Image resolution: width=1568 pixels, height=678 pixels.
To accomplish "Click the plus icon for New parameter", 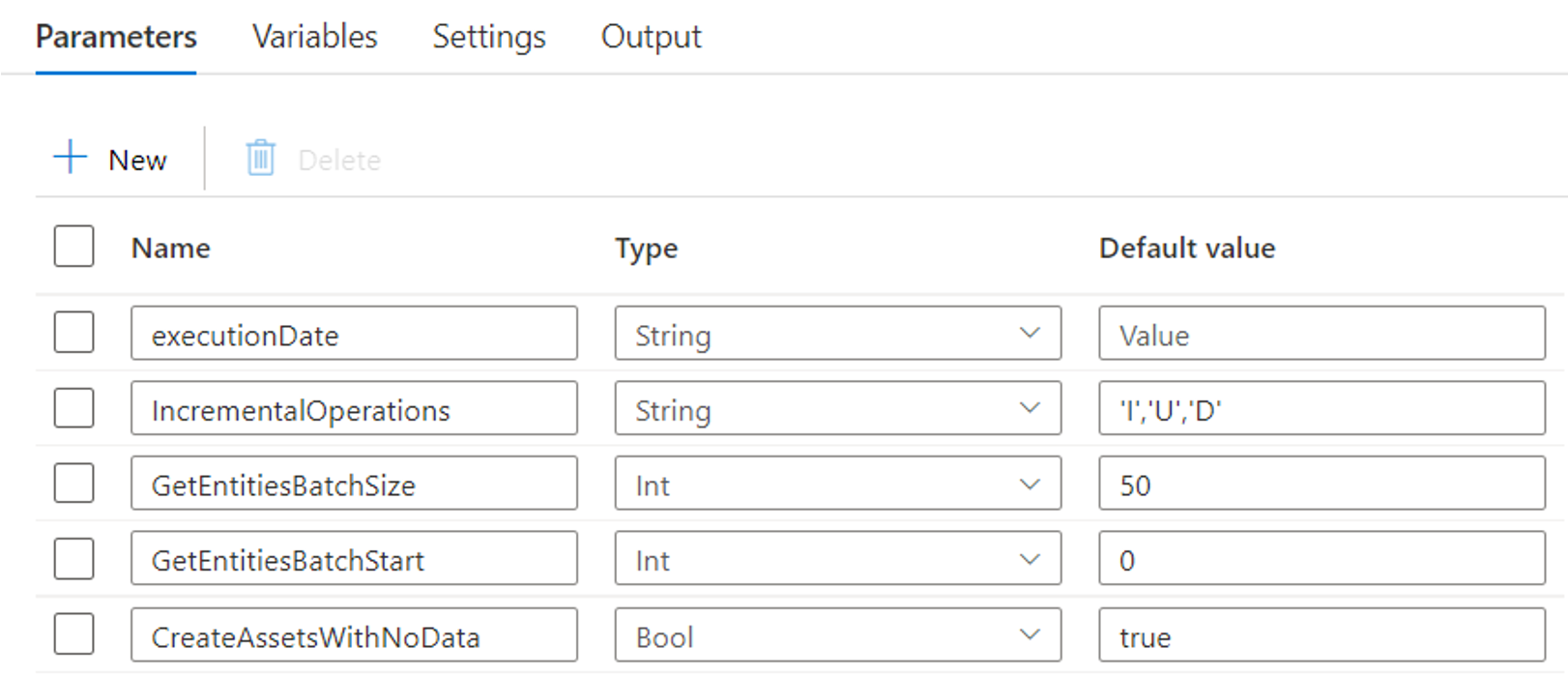I will (71, 157).
